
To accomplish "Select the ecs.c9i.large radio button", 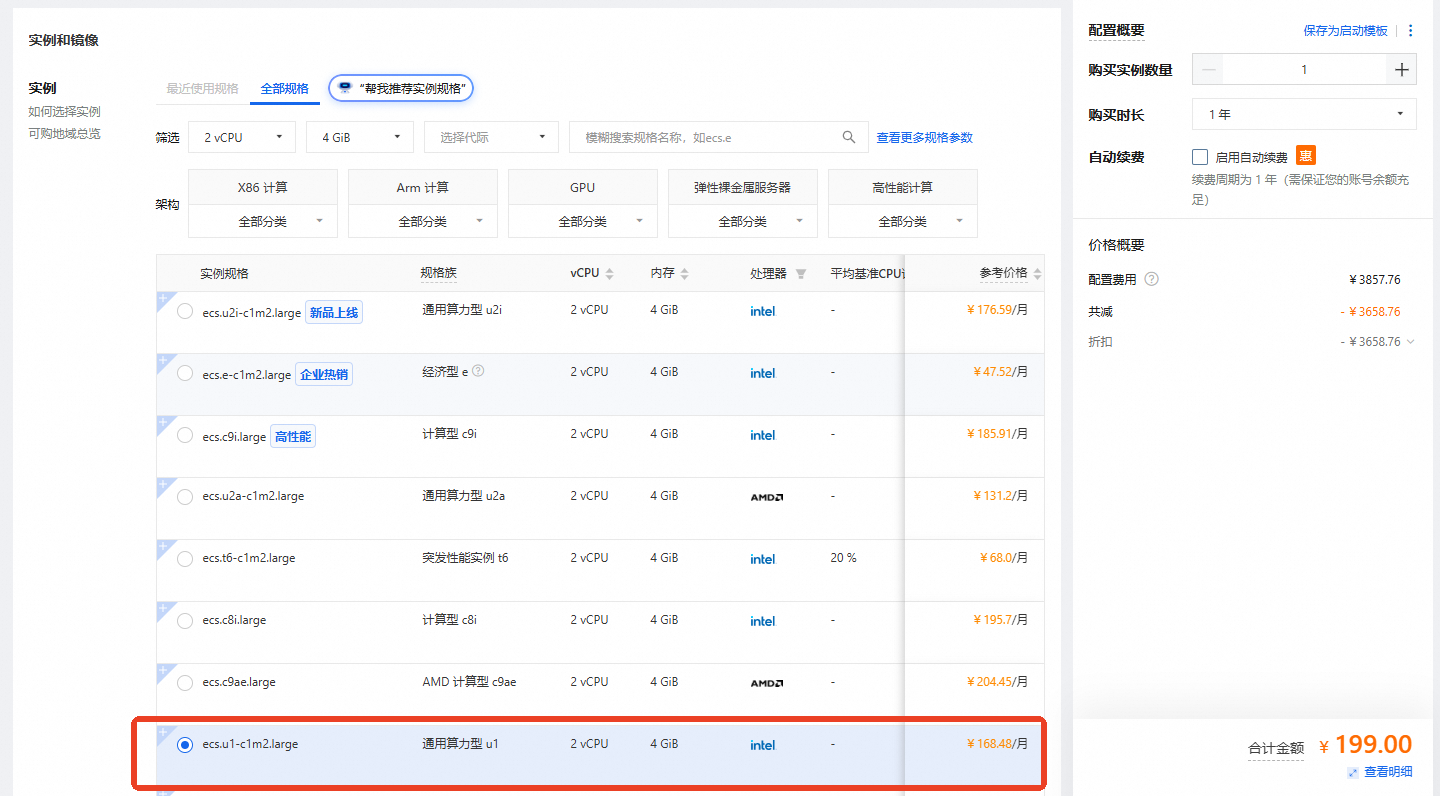I will pos(185,435).
